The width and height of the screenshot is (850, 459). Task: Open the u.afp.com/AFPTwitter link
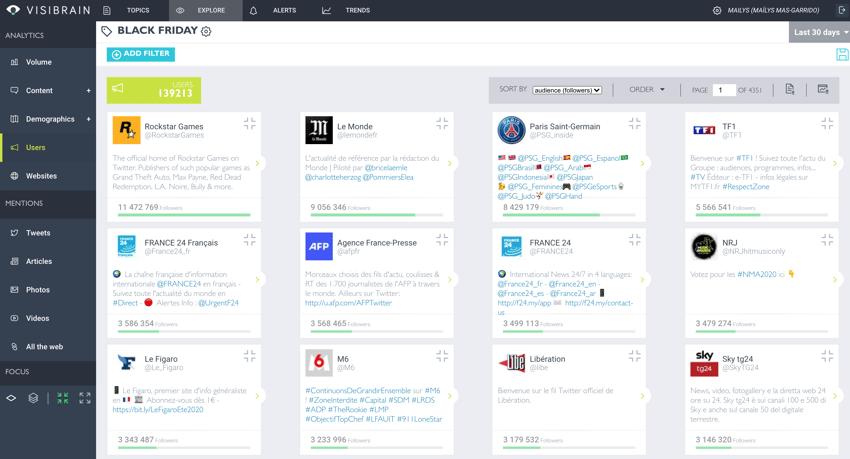348,303
